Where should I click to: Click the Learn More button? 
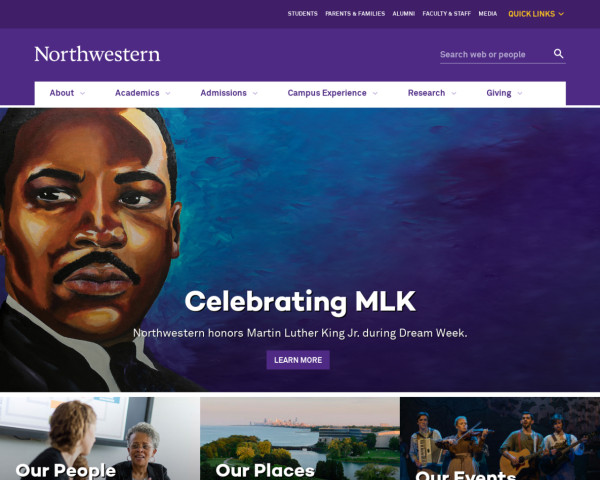(298, 360)
